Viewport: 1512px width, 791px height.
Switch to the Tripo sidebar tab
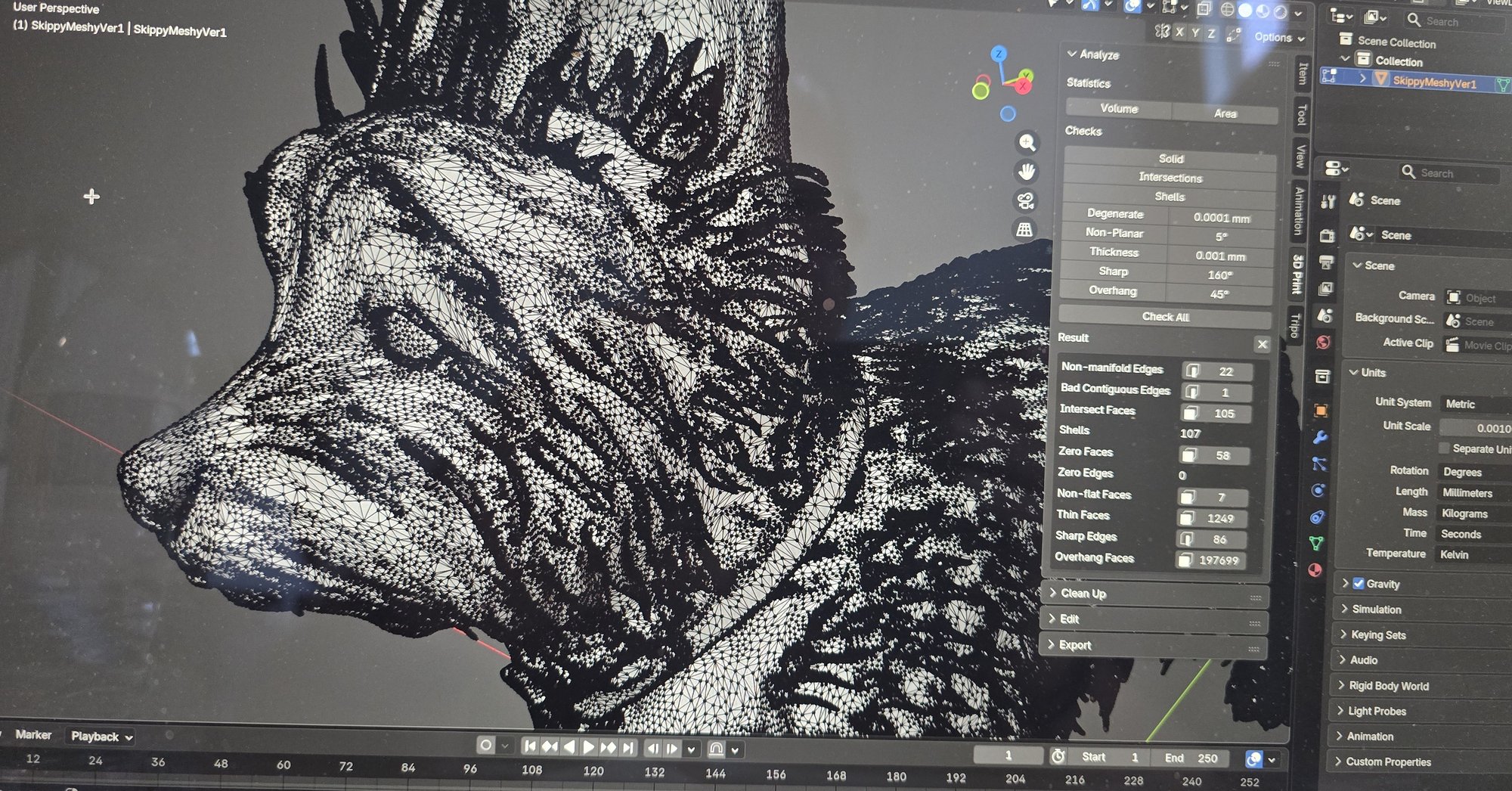point(1294,325)
